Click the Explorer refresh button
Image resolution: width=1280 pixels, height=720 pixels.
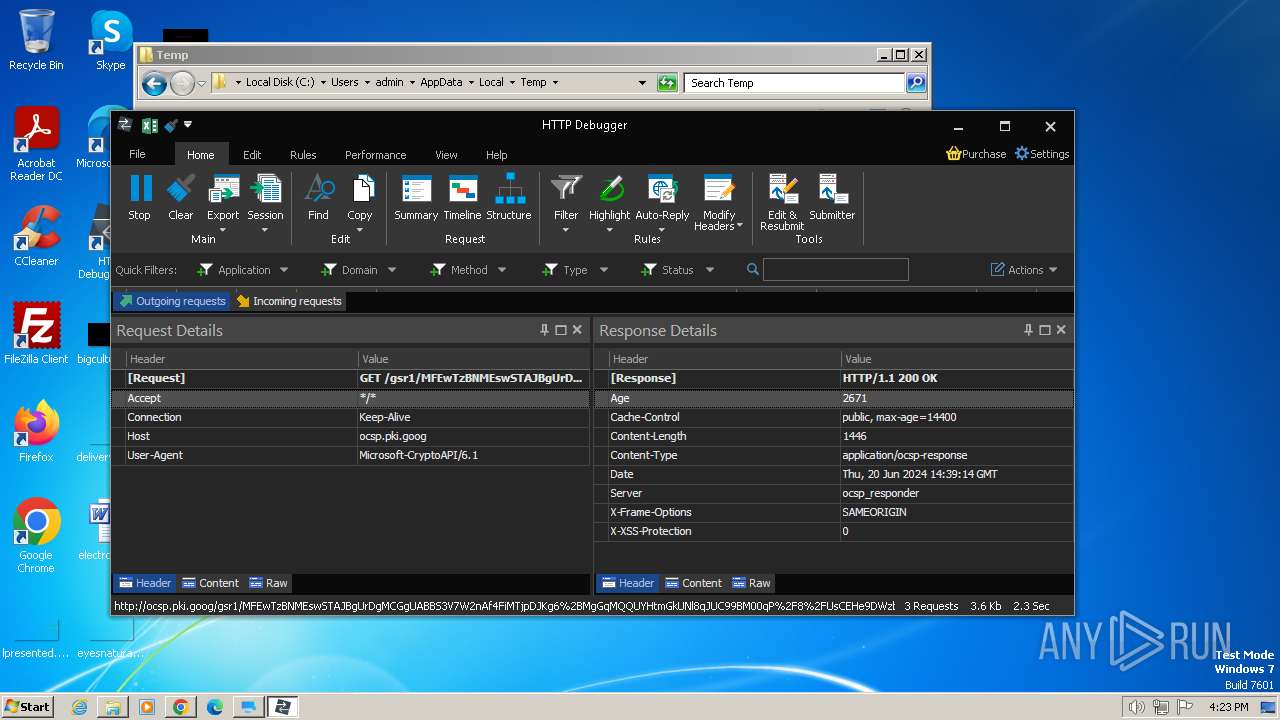667,83
